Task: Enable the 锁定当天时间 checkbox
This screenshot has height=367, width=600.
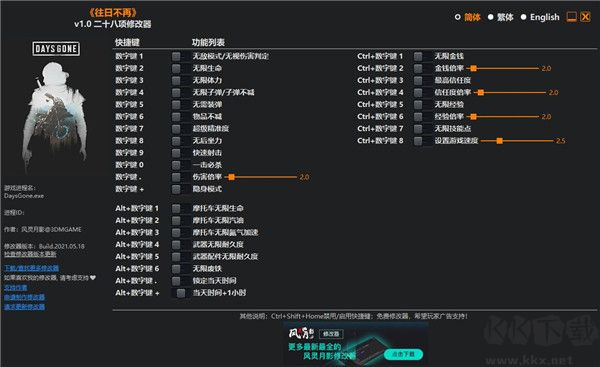Action: pos(176,281)
